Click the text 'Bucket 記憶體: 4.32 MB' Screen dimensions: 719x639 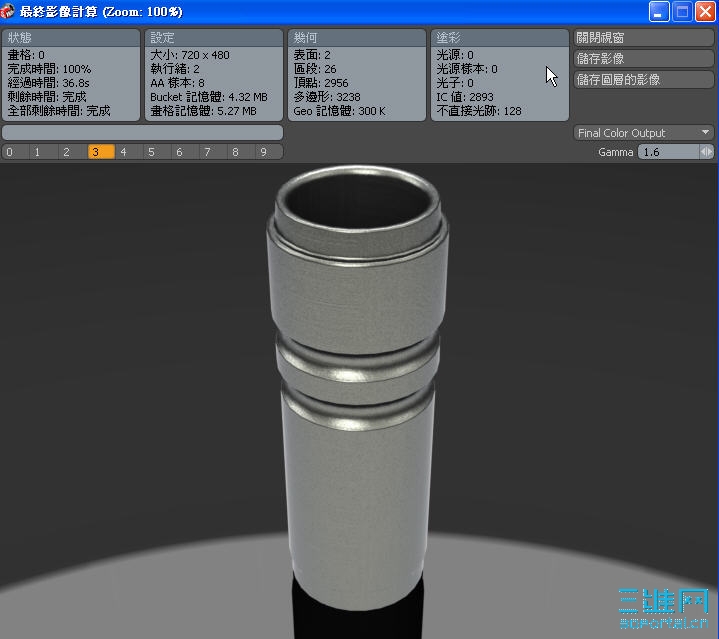pos(209,97)
